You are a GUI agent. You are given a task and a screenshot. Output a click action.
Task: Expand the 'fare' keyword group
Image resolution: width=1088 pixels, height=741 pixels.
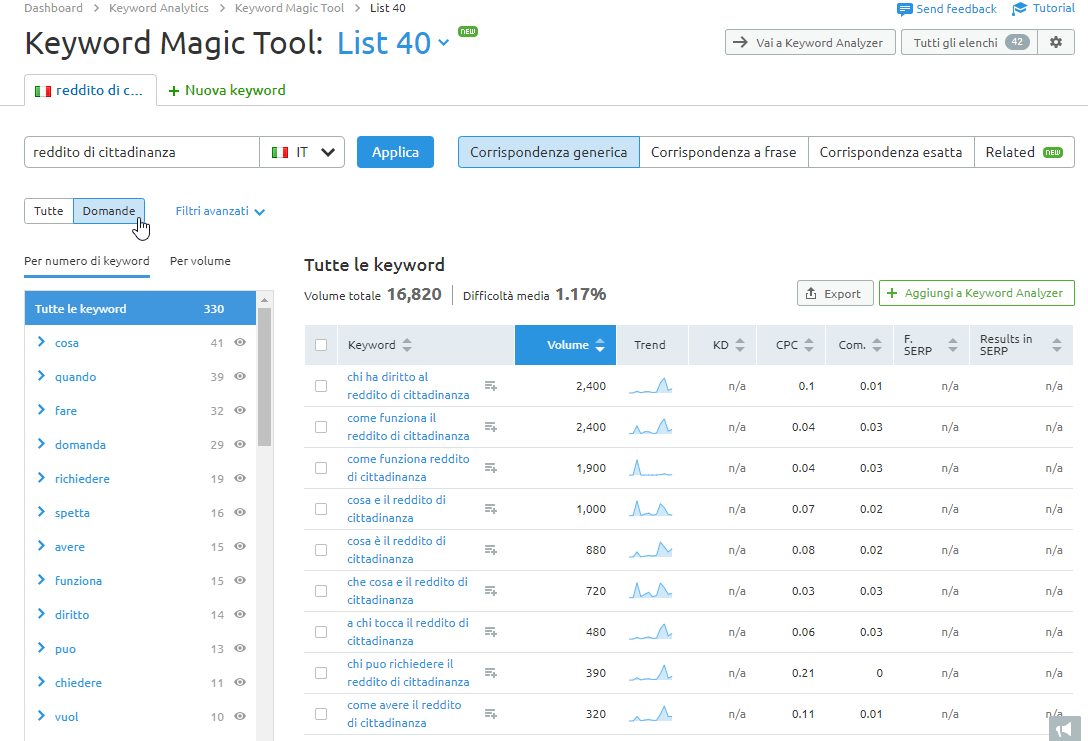tap(41, 409)
